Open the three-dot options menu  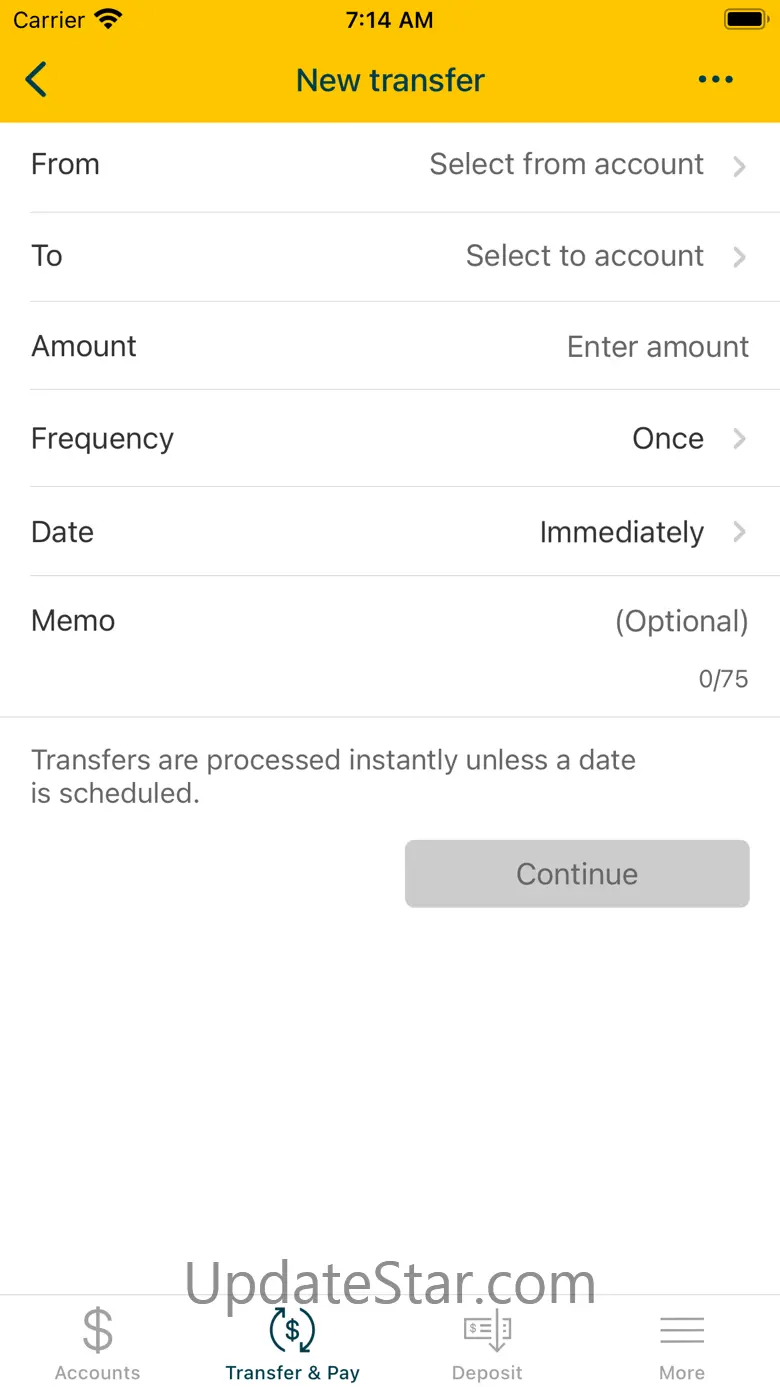[x=716, y=80]
